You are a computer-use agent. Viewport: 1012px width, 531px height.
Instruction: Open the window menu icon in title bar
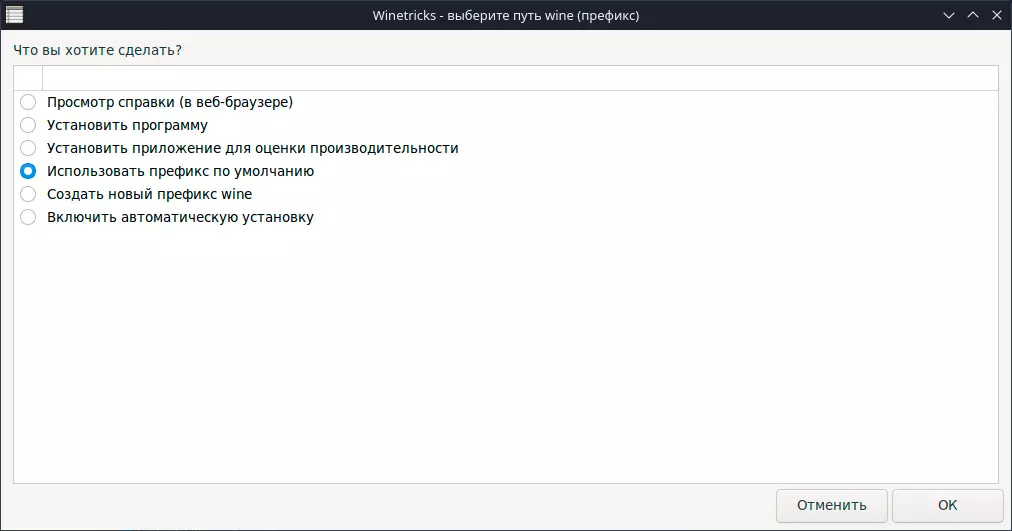pyautogui.click(x=14, y=15)
